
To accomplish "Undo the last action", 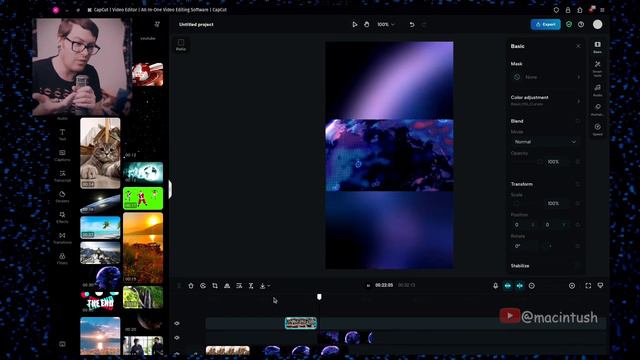I will [412, 24].
